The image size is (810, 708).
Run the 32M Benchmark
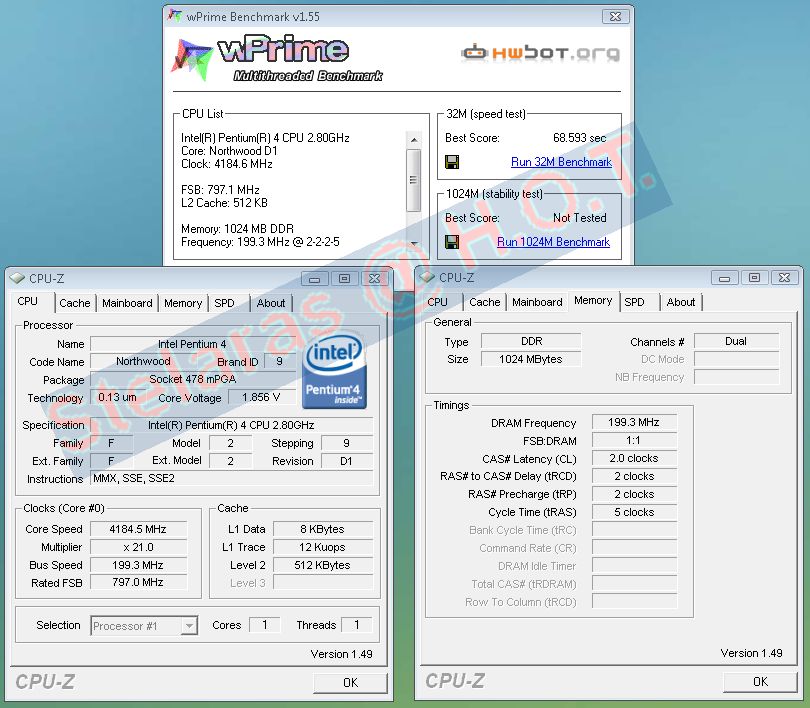[561, 162]
